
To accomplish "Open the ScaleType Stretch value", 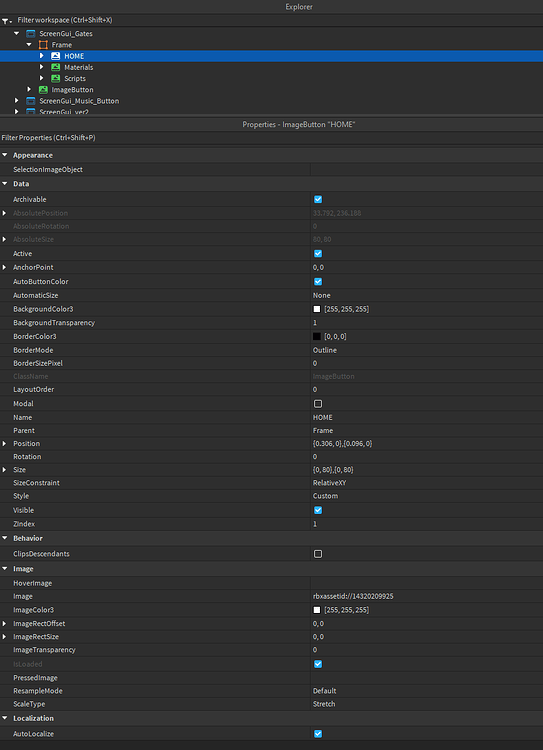I will [426, 704].
